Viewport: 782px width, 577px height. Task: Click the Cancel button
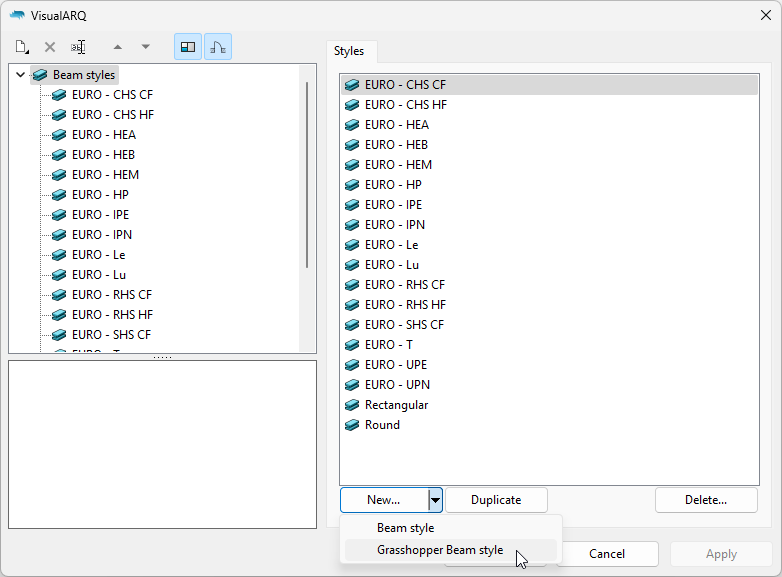(x=607, y=554)
